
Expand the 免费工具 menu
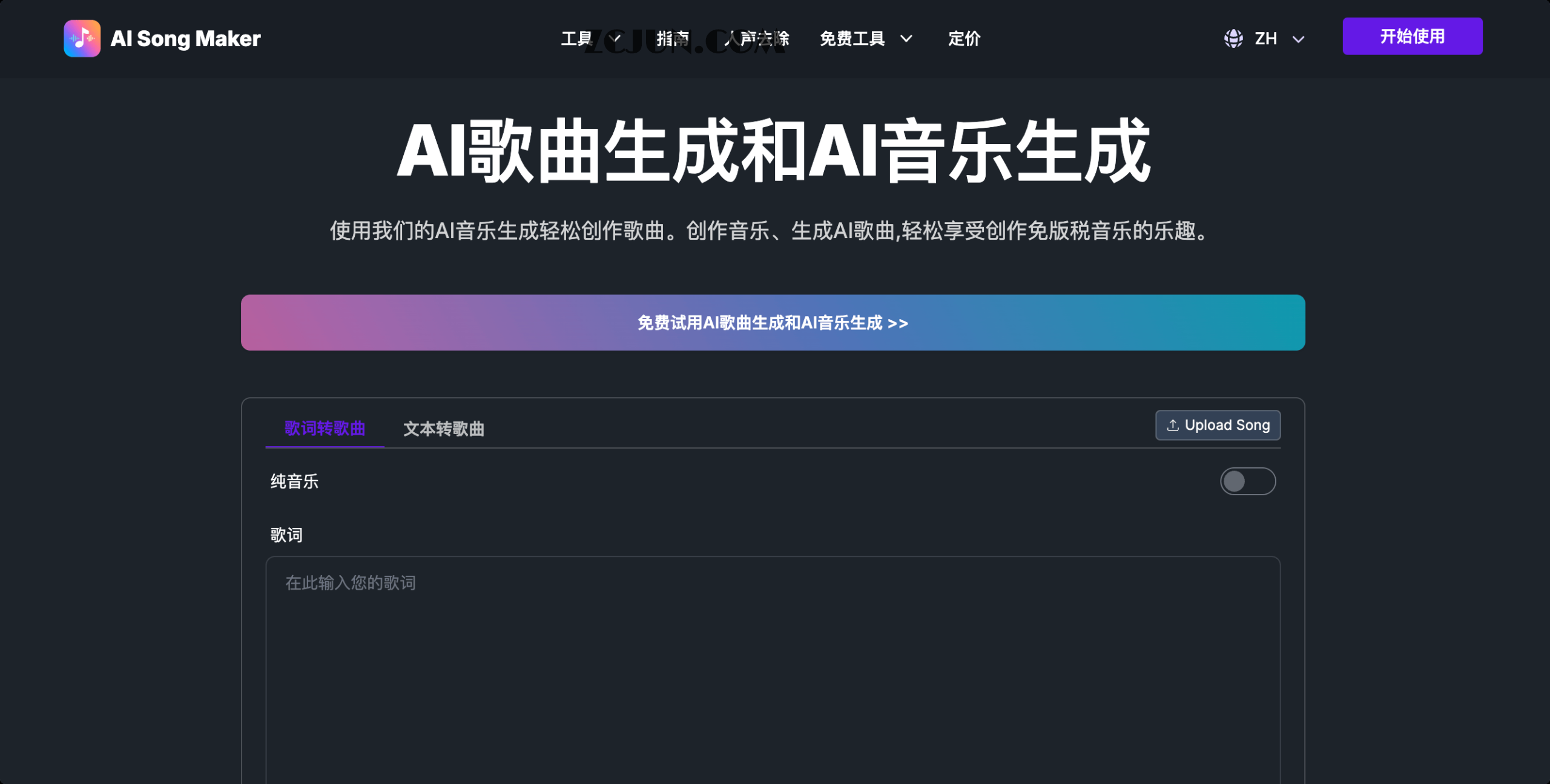(851, 38)
